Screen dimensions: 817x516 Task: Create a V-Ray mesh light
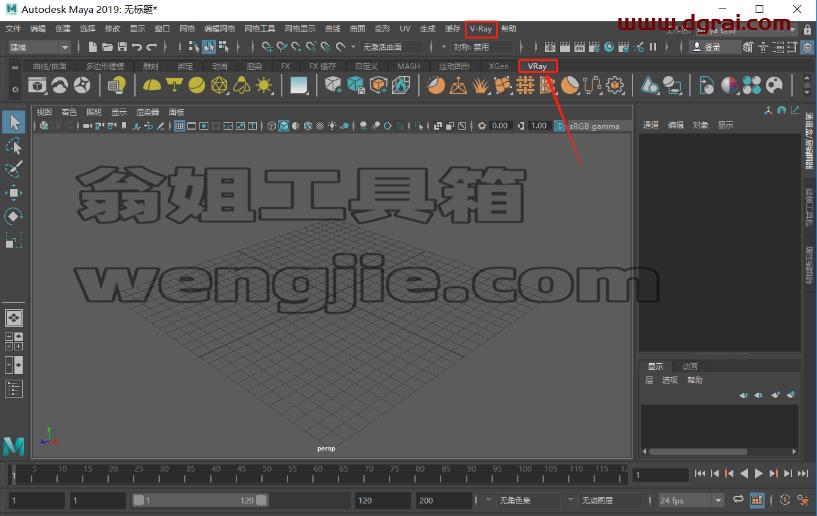click(x=219, y=85)
